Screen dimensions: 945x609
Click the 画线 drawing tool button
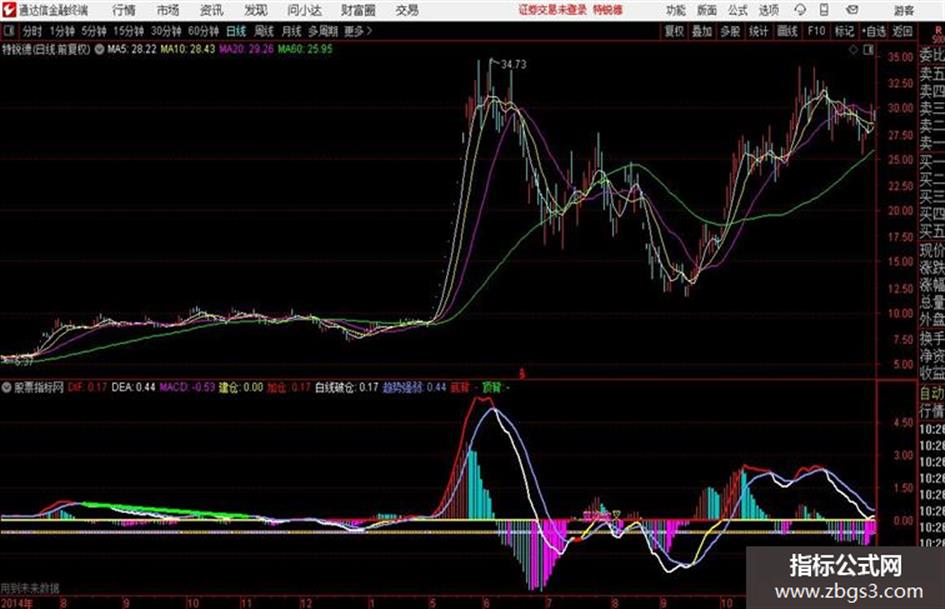coord(787,31)
